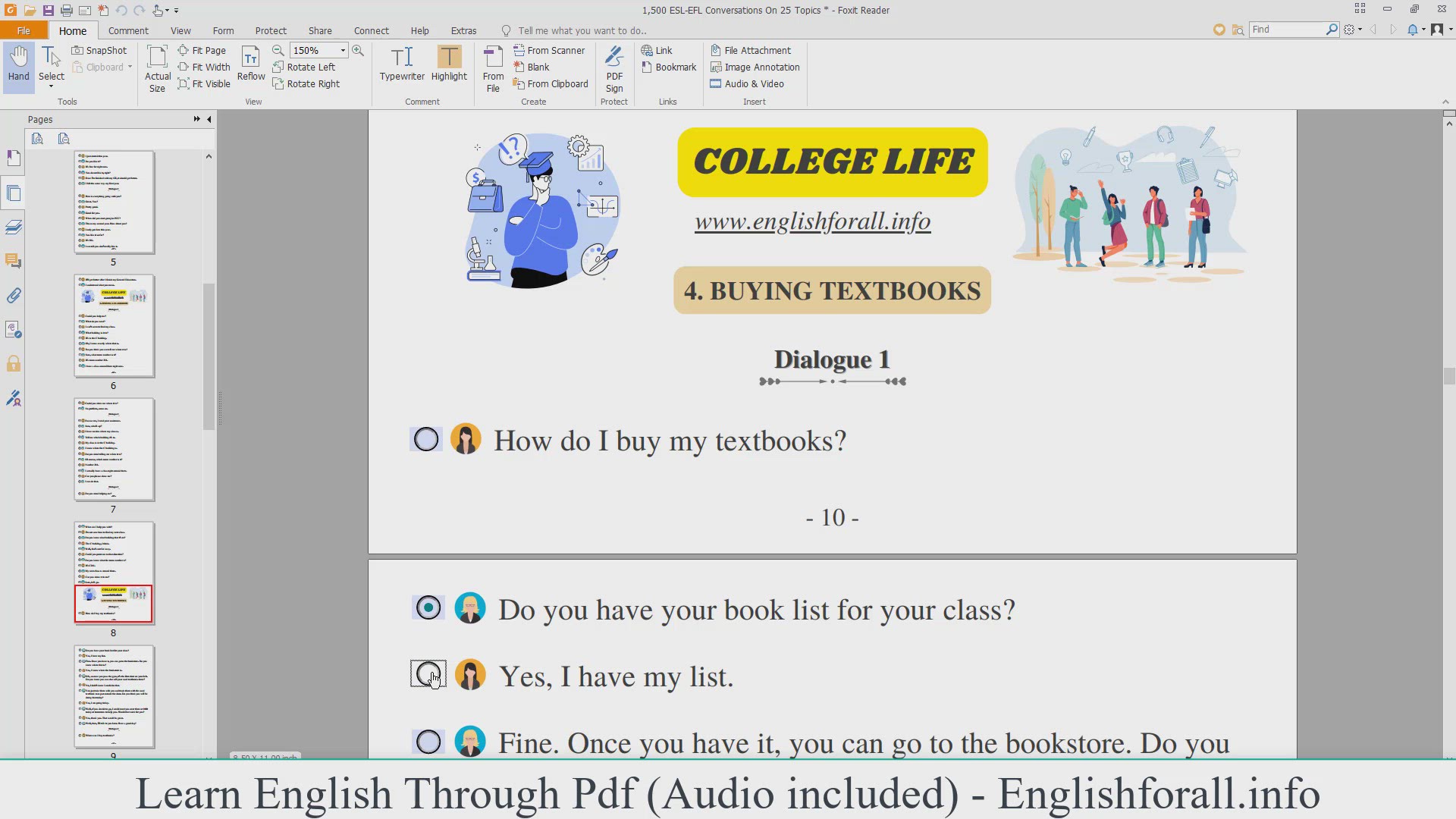Select radio button beside 'Yes, I have my list.'
Viewport: 1456px width, 819px height.
coord(428,673)
